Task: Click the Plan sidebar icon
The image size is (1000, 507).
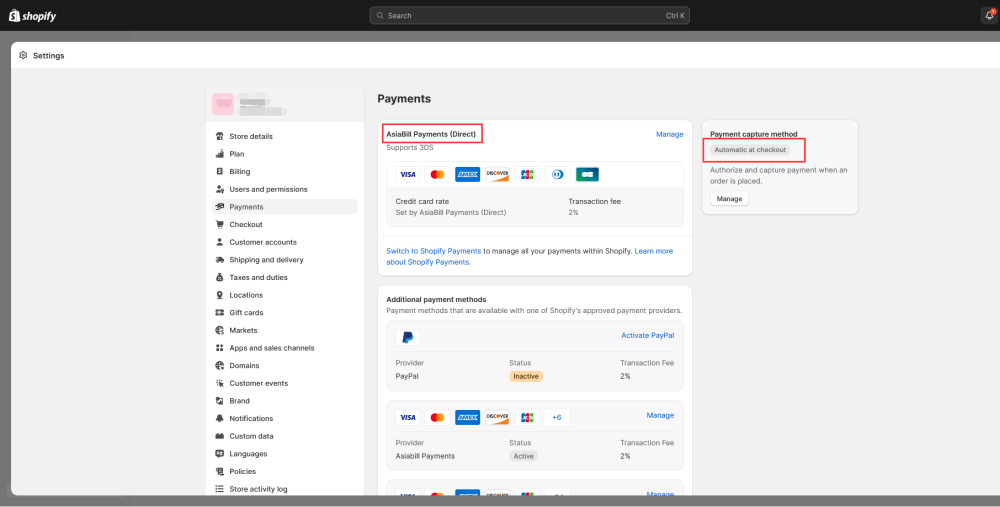Action: pos(220,154)
